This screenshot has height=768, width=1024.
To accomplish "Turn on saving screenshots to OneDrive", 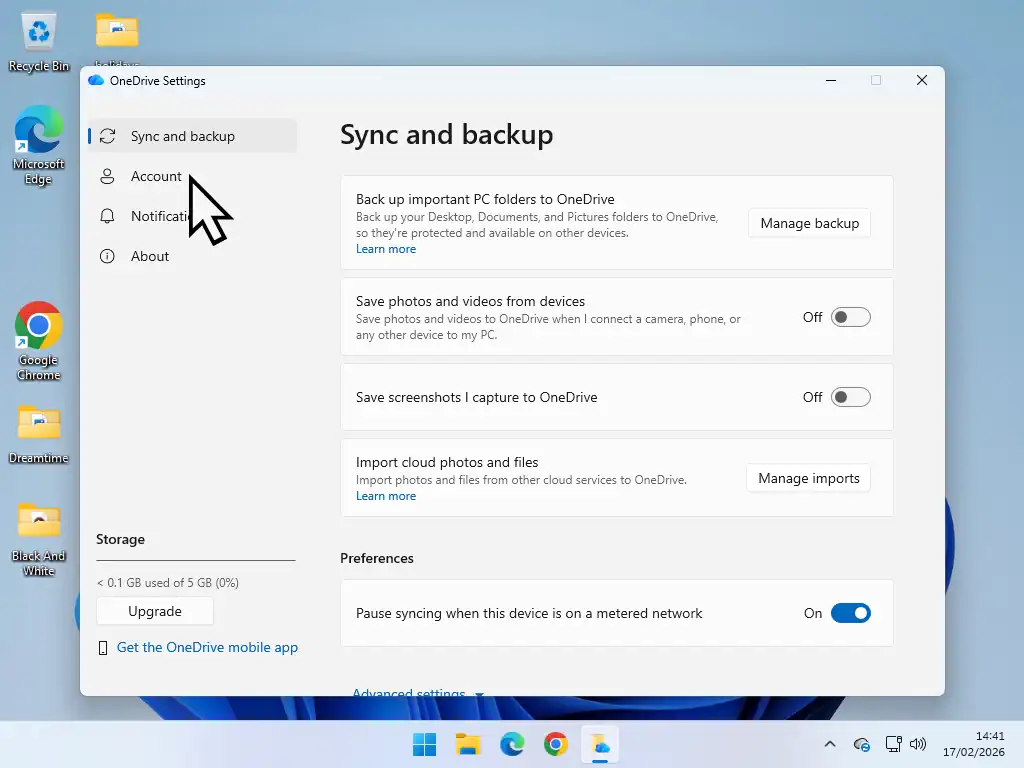I will coord(851,397).
